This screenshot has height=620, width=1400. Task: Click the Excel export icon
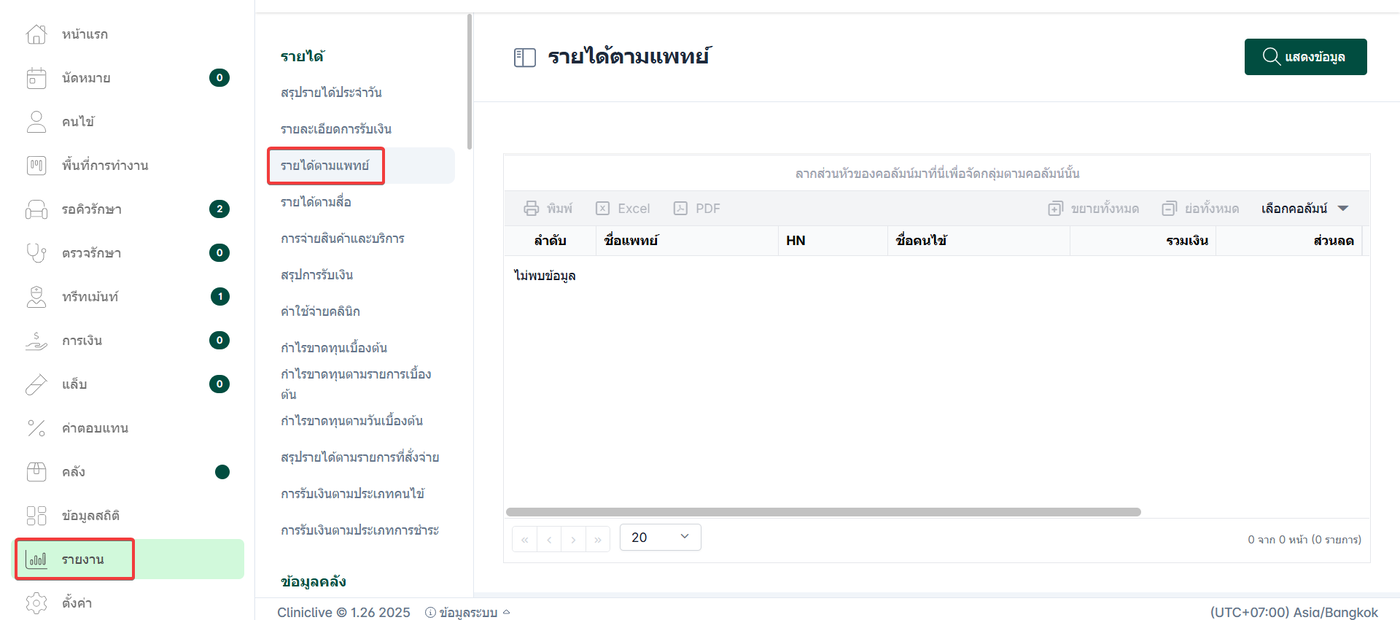[x=603, y=209]
